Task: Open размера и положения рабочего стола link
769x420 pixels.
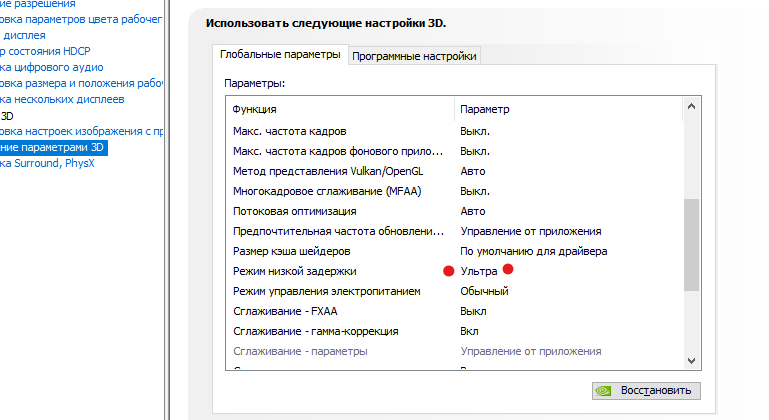Action: point(81,83)
